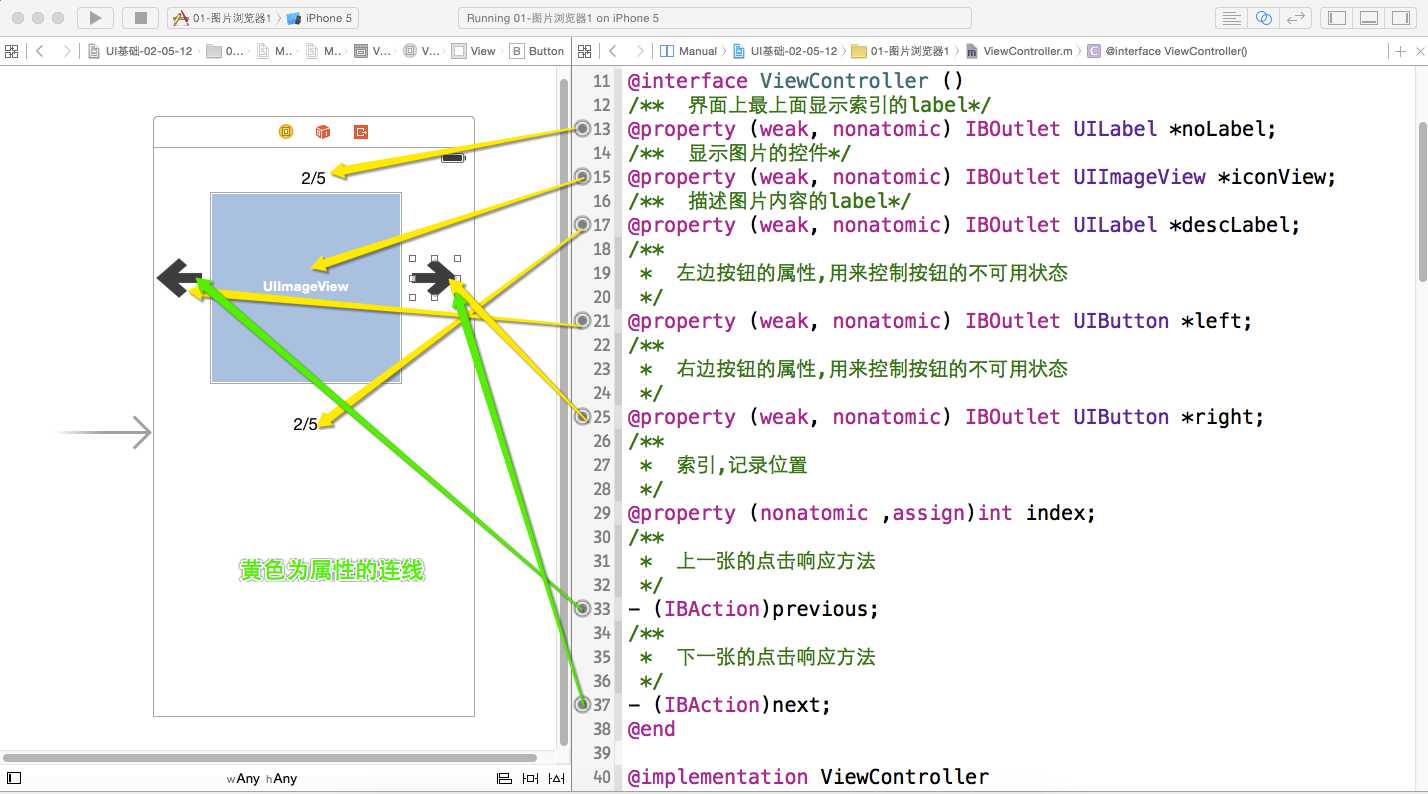This screenshot has height=794, width=1428.
Task: Select the Assistant editor mode icon
Action: coord(1264,18)
